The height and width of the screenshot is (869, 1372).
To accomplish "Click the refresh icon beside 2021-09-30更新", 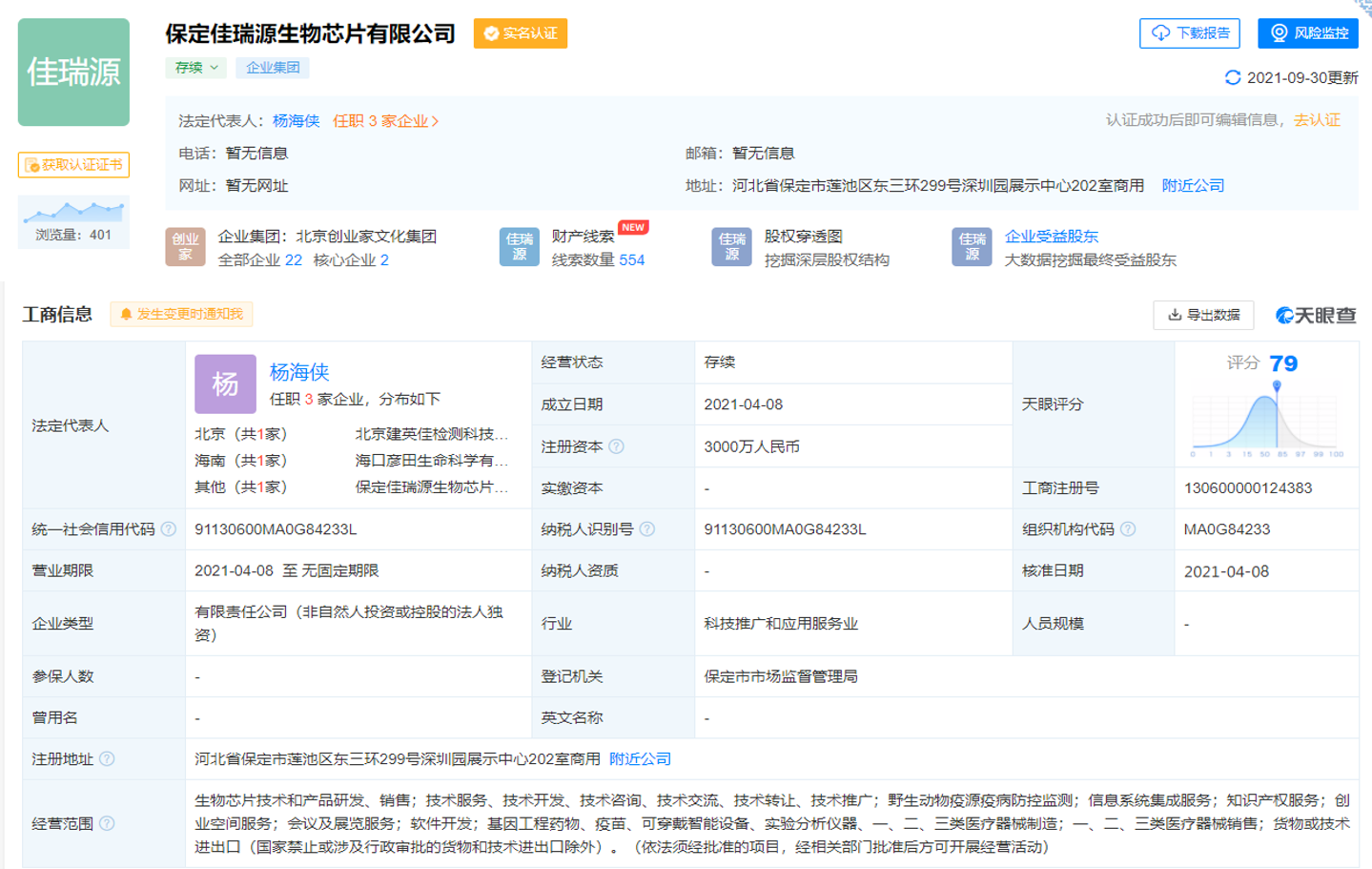I will point(1232,77).
